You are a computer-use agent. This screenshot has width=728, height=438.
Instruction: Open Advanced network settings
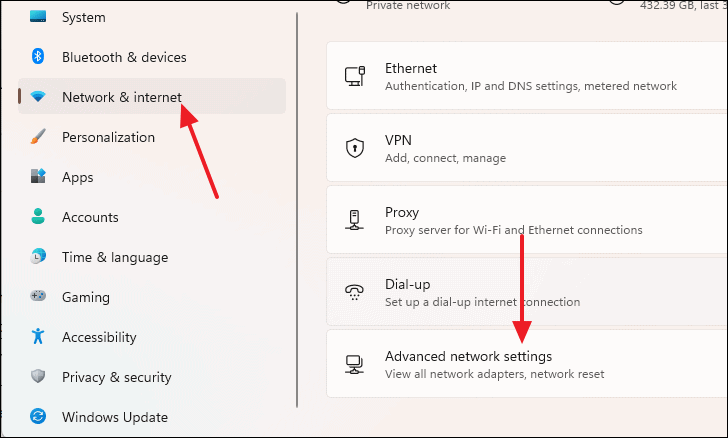(527, 364)
